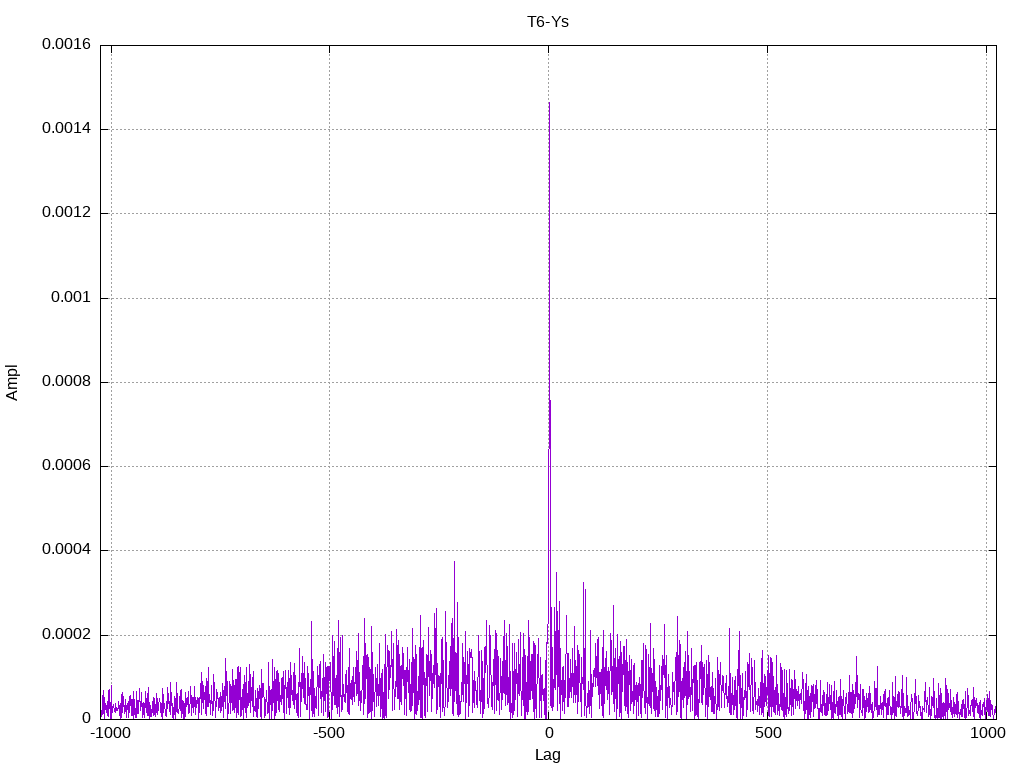Click the 0.0008 y-axis tick label
This screenshot has width=1024, height=768.
(x=67, y=381)
